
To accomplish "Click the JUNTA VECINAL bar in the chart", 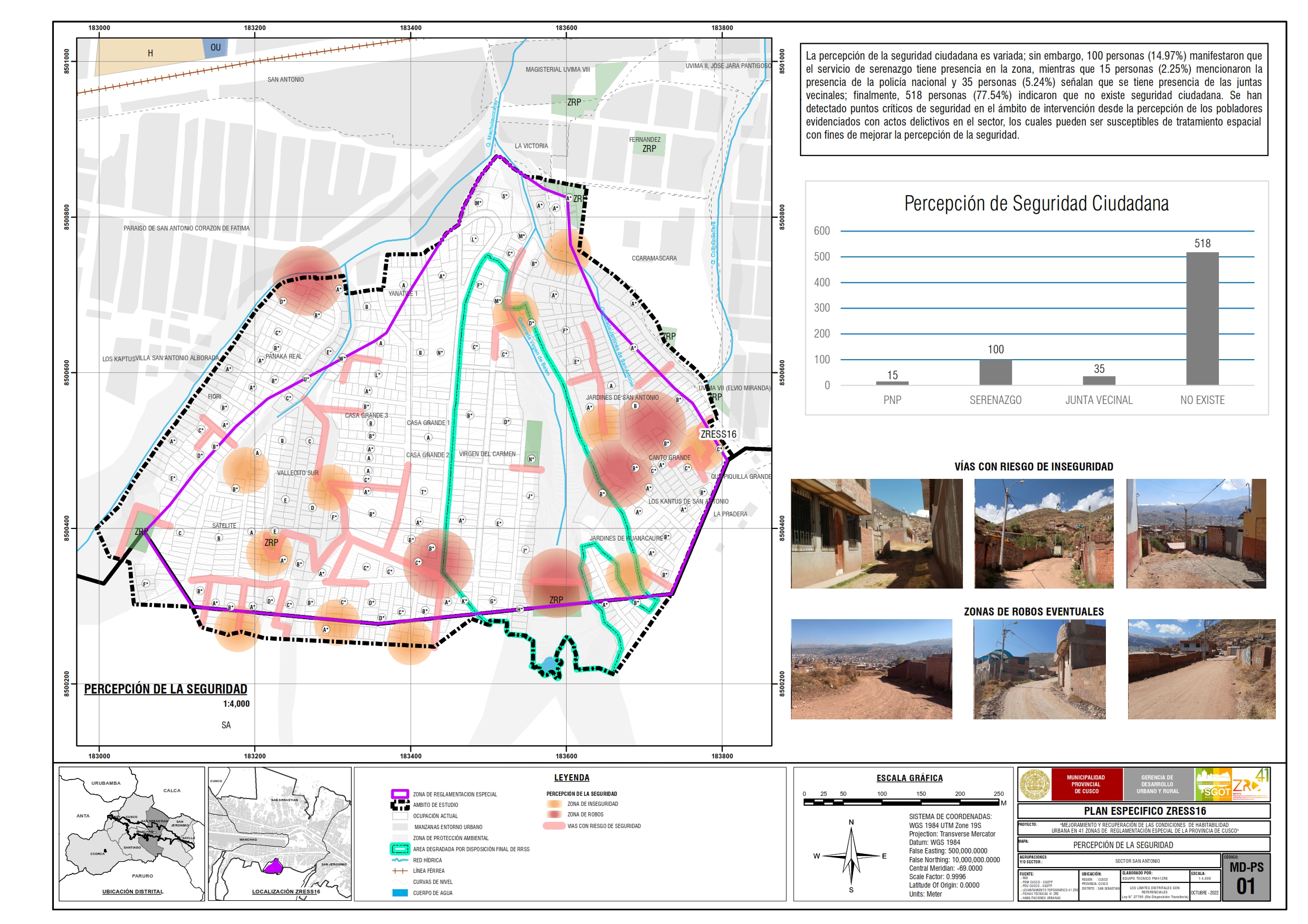I will [x=1099, y=380].
